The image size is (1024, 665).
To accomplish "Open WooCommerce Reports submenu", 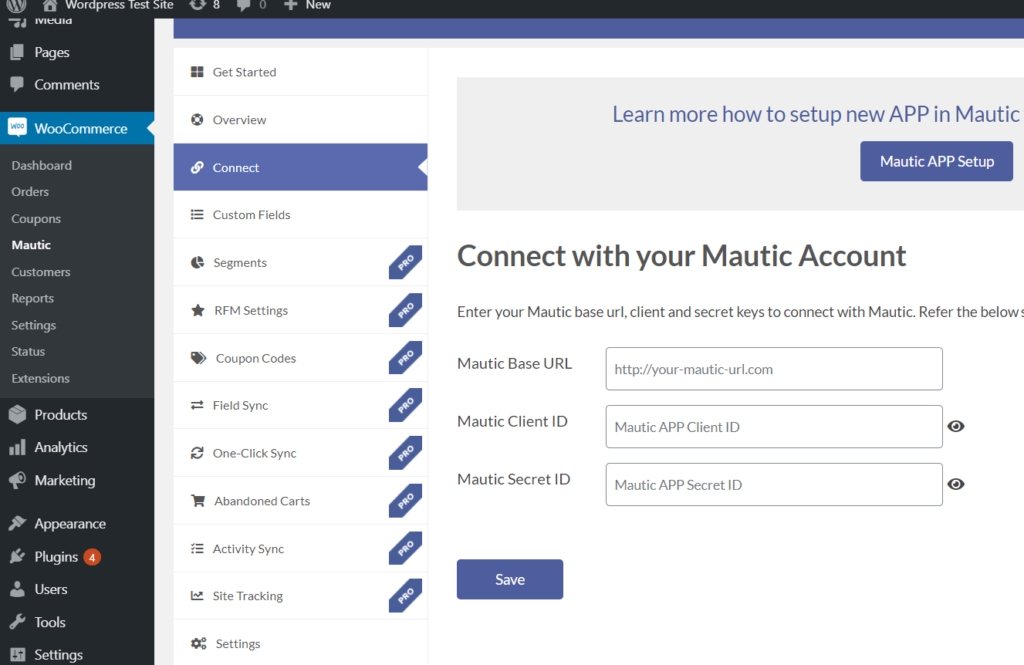I will 33,299.
